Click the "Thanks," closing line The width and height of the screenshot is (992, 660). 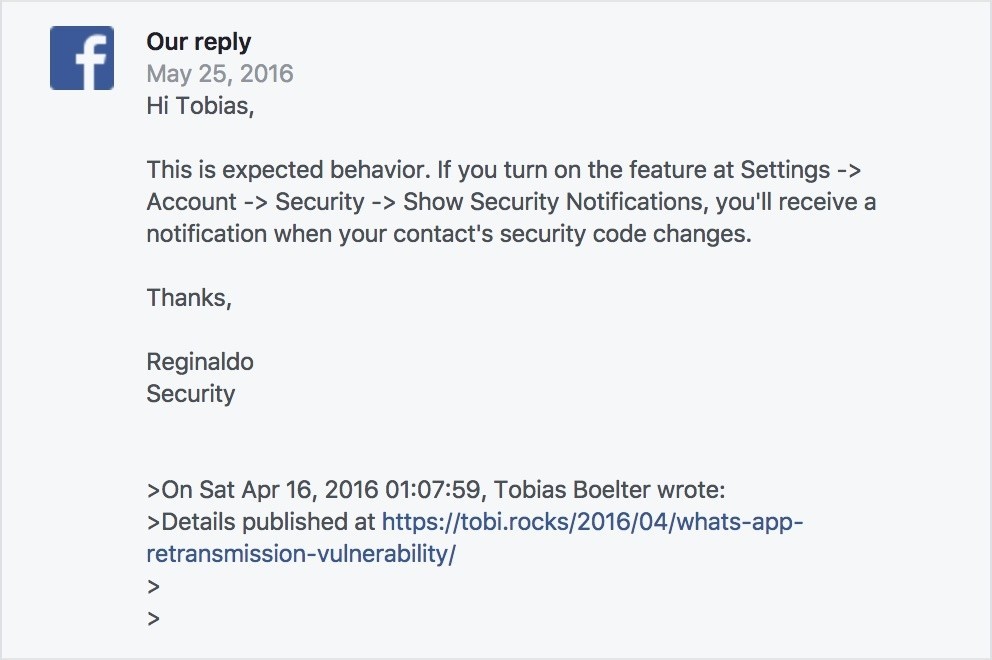point(189,298)
